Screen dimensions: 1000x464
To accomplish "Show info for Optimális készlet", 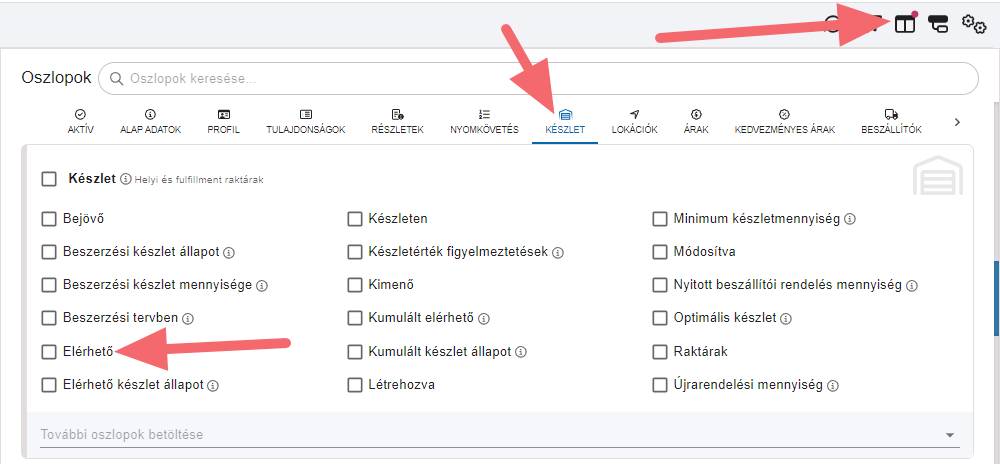I will click(x=785, y=318).
